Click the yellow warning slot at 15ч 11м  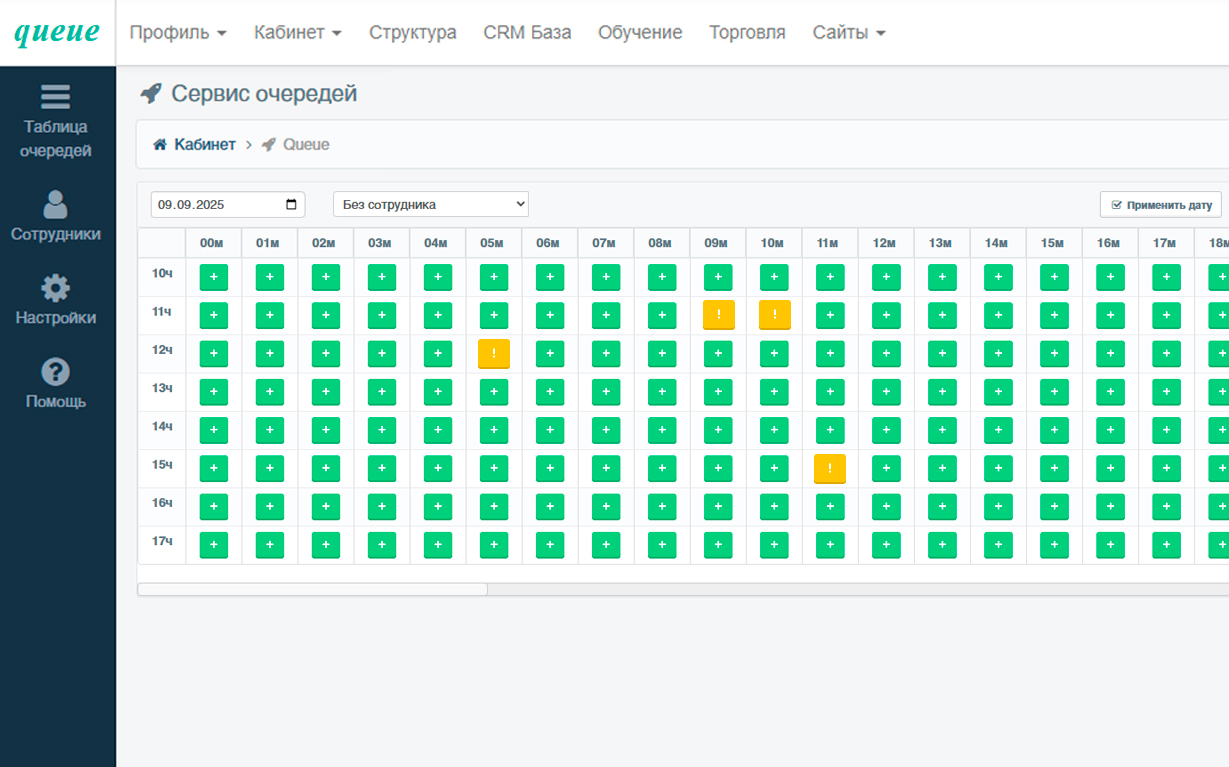tap(830, 468)
